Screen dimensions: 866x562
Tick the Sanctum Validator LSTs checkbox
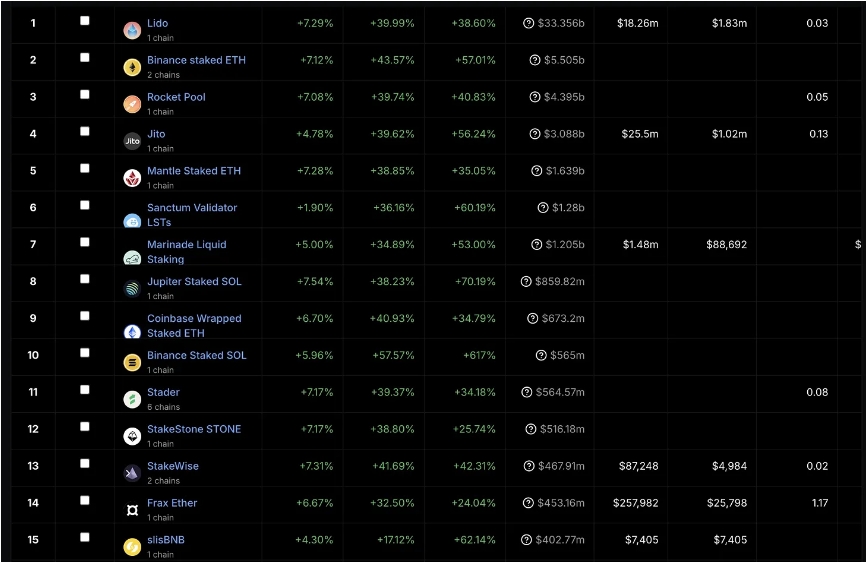pyautogui.click(x=85, y=205)
